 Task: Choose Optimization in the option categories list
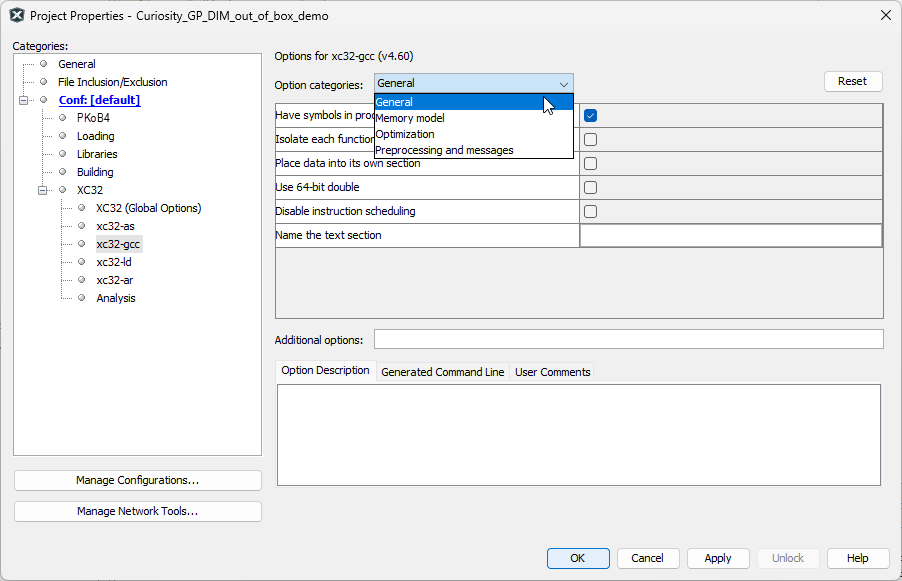click(x=405, y=134)
